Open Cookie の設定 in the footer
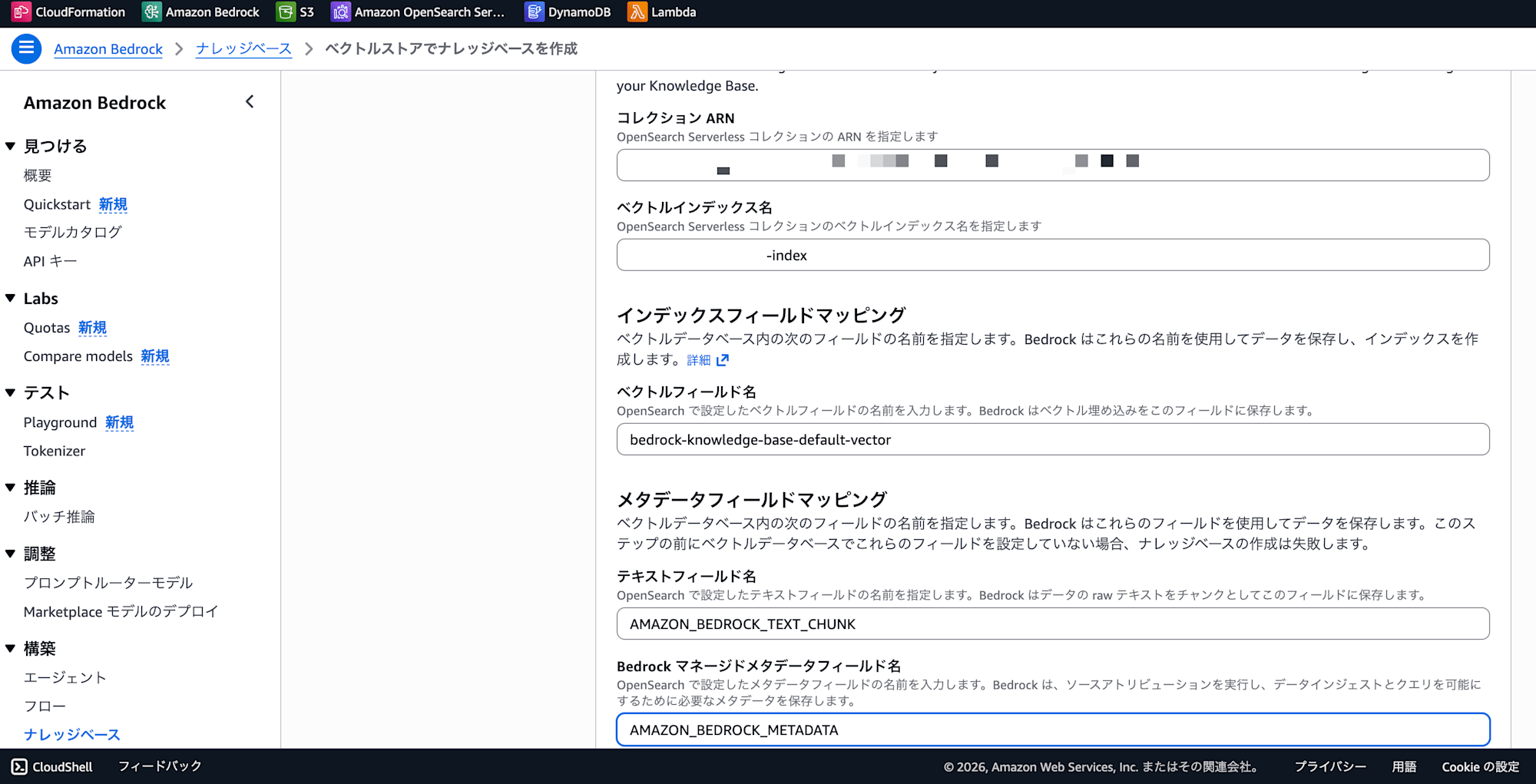 tap(1481, 766)
